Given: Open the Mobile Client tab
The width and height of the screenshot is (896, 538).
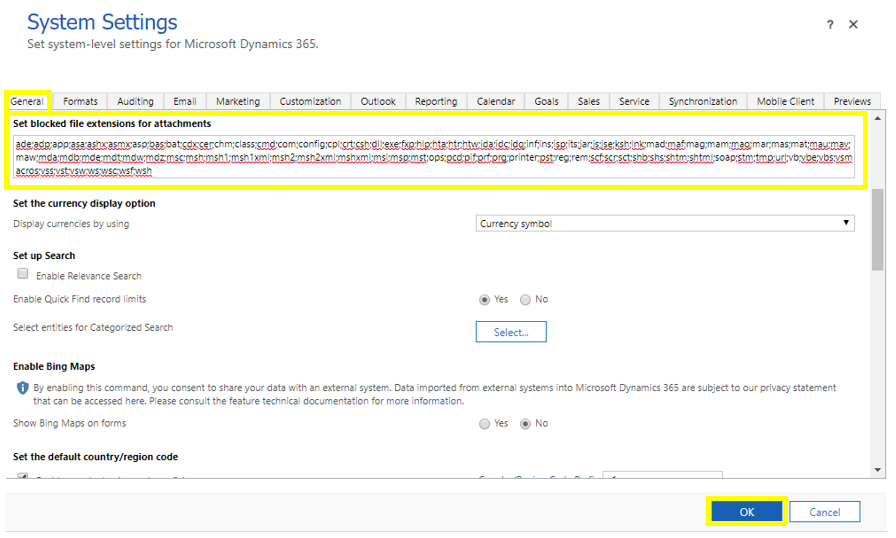Looking at the screenshot, I should click(x=786, y=101).
